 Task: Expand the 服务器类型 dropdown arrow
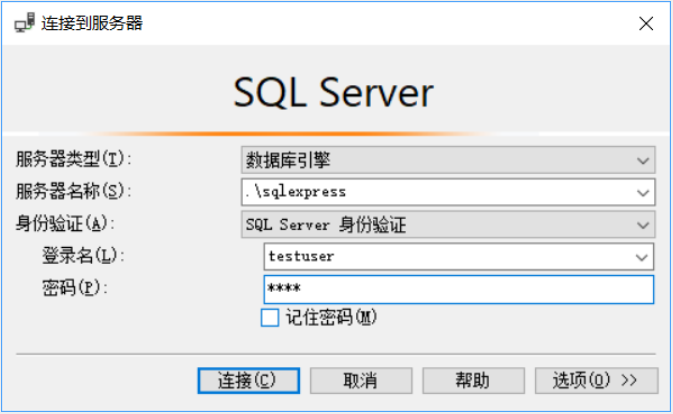click(643, 161)
